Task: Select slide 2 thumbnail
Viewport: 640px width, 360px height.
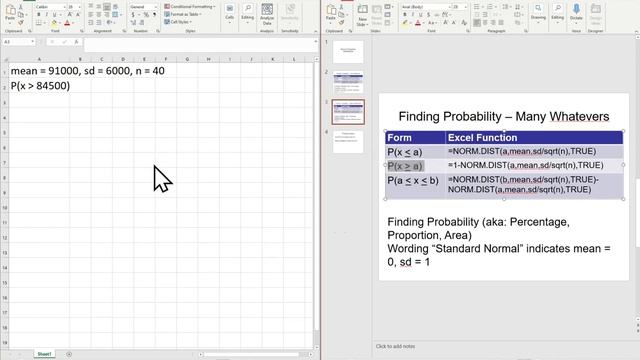Action: pyautogui.click(x=348, y=82)
